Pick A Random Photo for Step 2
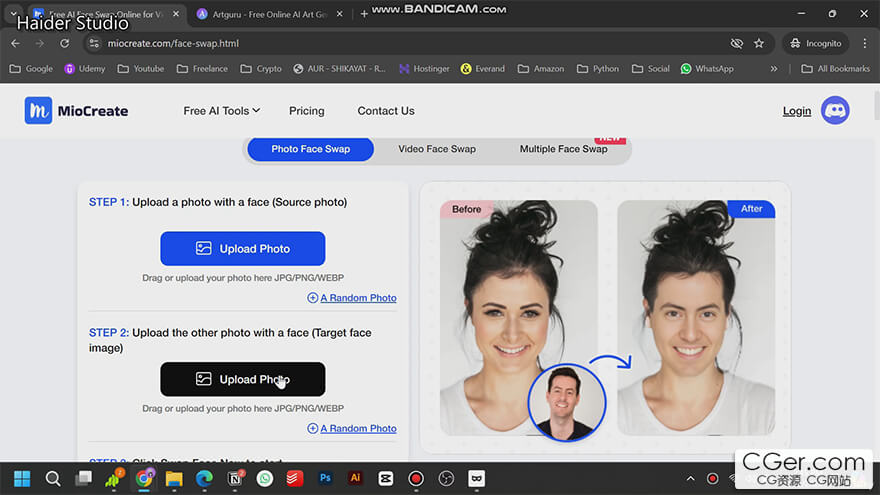This screenshot has width=880, height=495. 352,428
